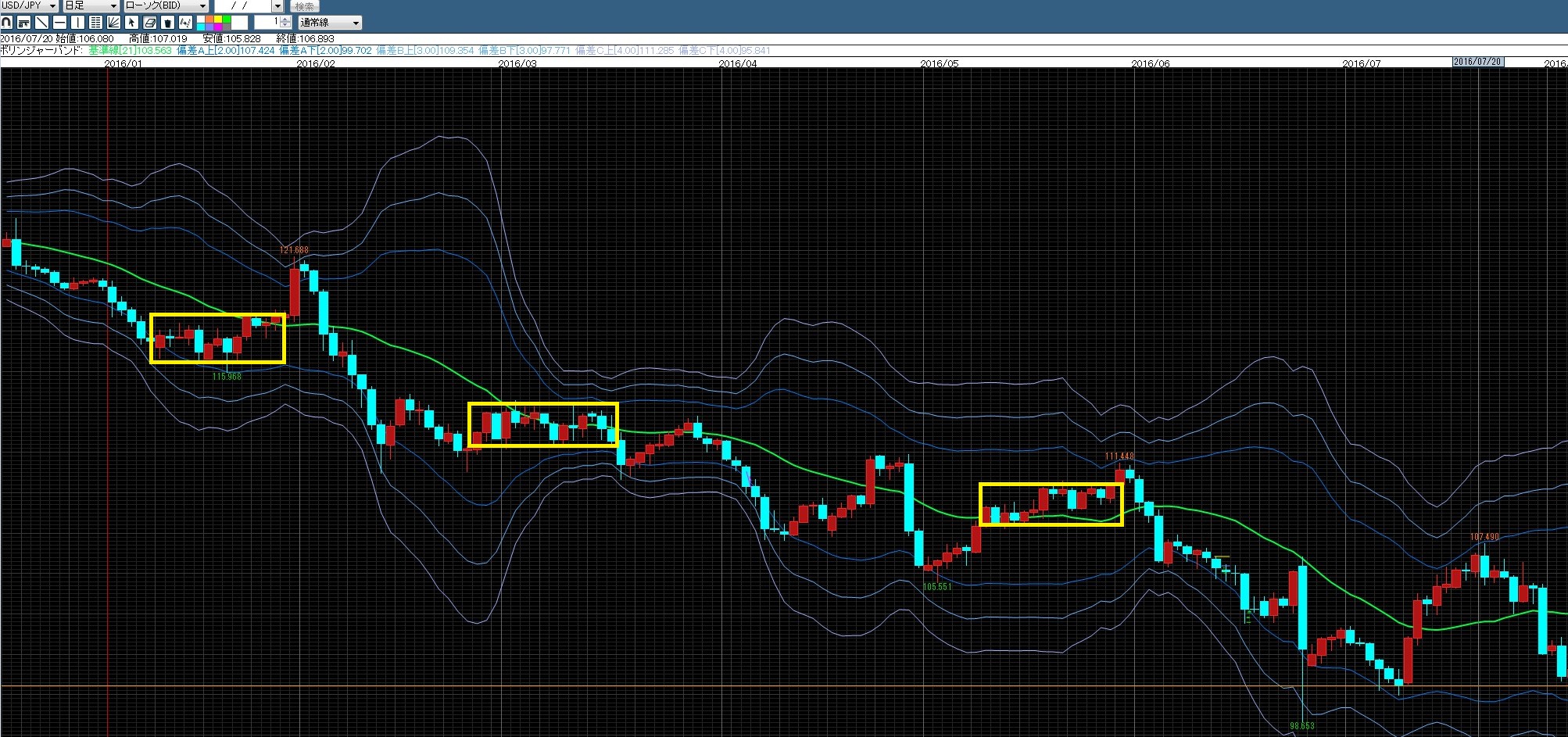Click the 115.968 low price label
The width and height of the screenshot is (1568, 737).
(227, 376)
